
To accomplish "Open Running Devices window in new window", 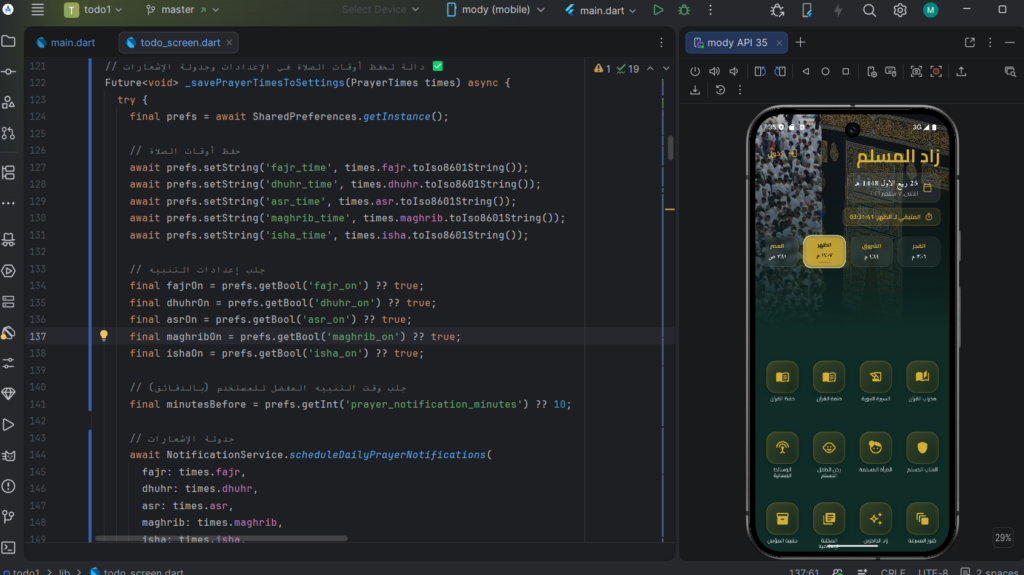I will click(970, 42).
